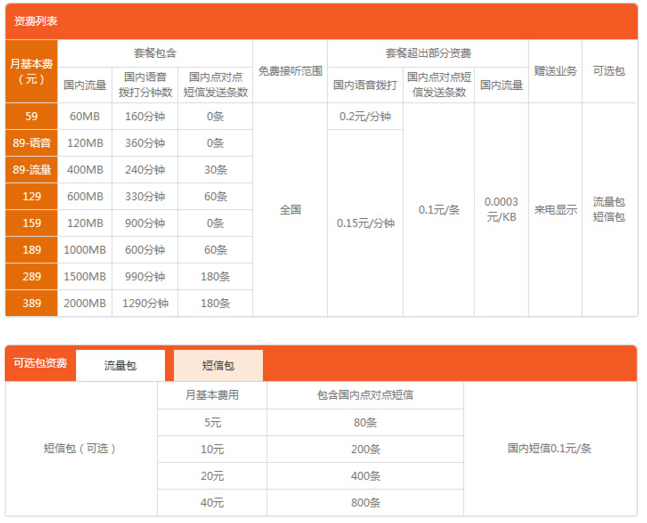Viewport: 647px width, 523px height.
Task: Click the 国内语音拨打分钟数 sub-header
Action: pyautogui.click(x=145, y=85)
